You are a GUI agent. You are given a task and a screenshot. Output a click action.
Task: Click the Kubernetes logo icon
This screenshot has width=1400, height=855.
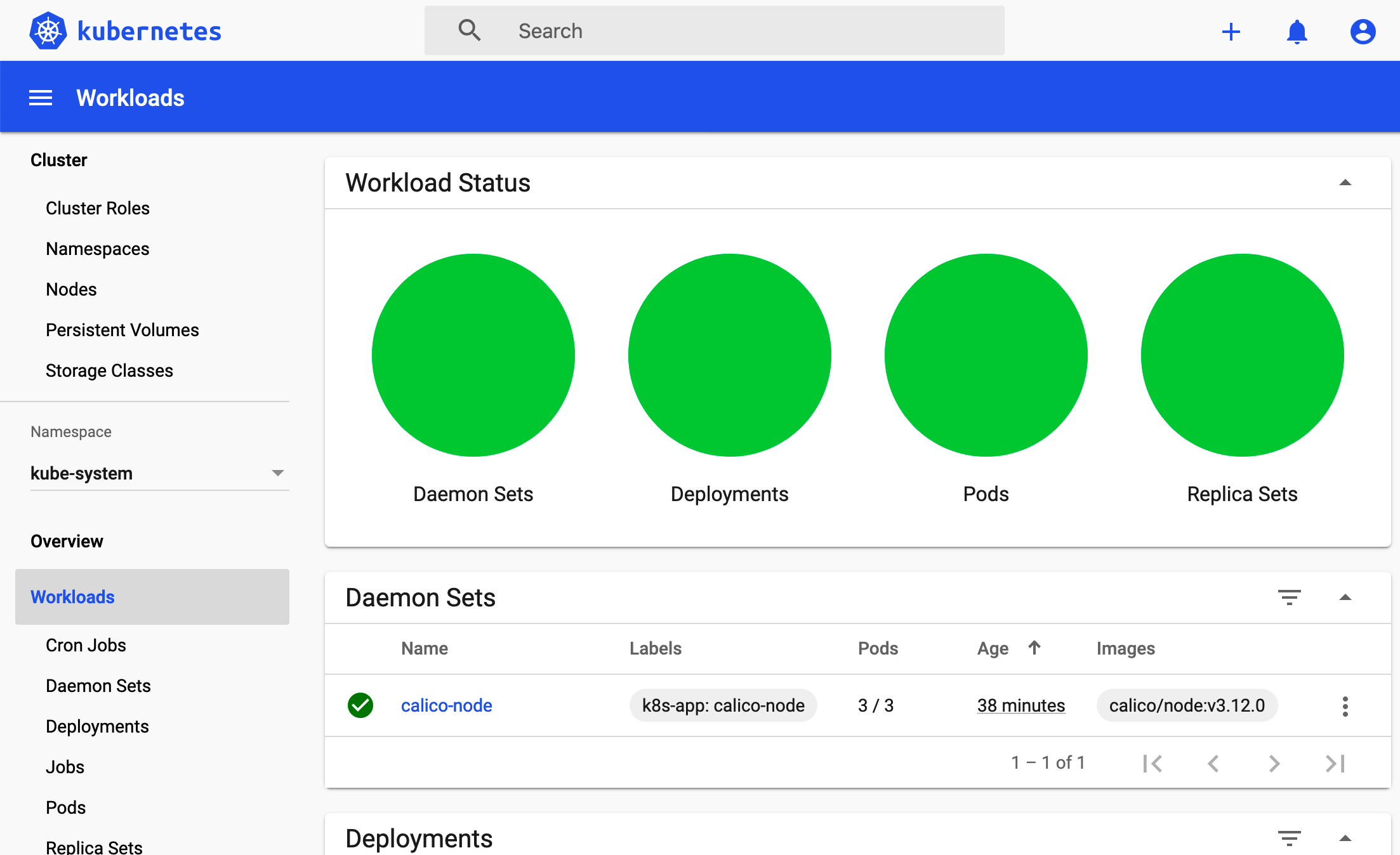[48, 30]
